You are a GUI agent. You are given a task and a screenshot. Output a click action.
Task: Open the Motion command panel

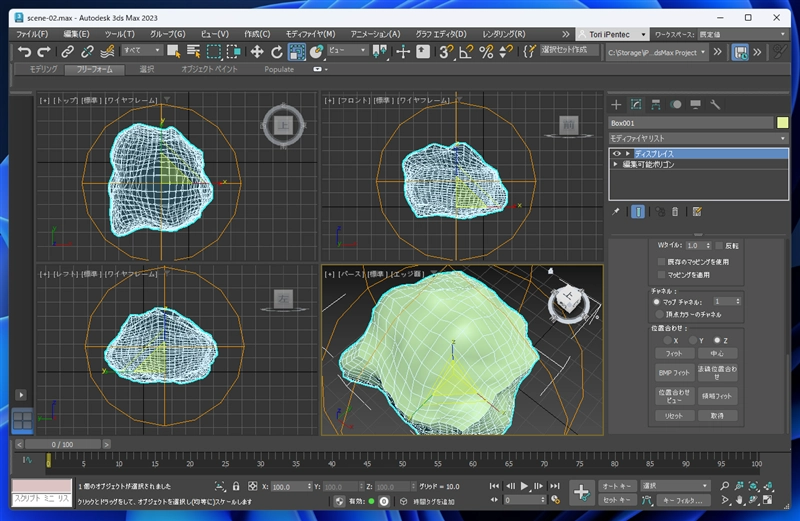click(676, 105)
